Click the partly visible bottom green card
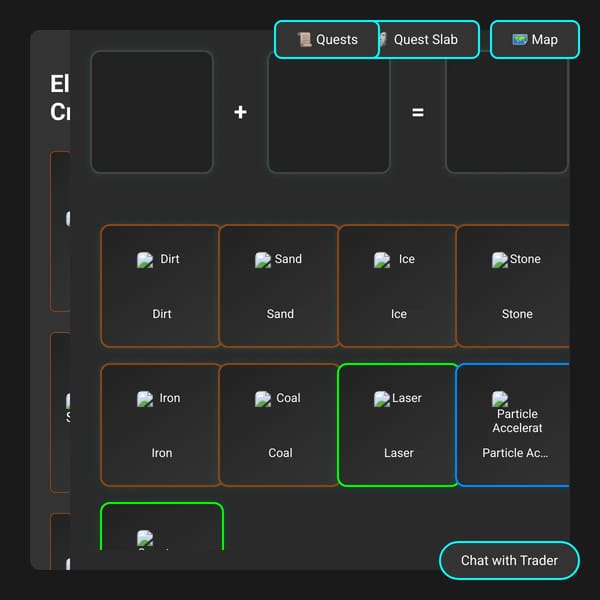Viewport: 600px width, 600px height. point(161,527)
